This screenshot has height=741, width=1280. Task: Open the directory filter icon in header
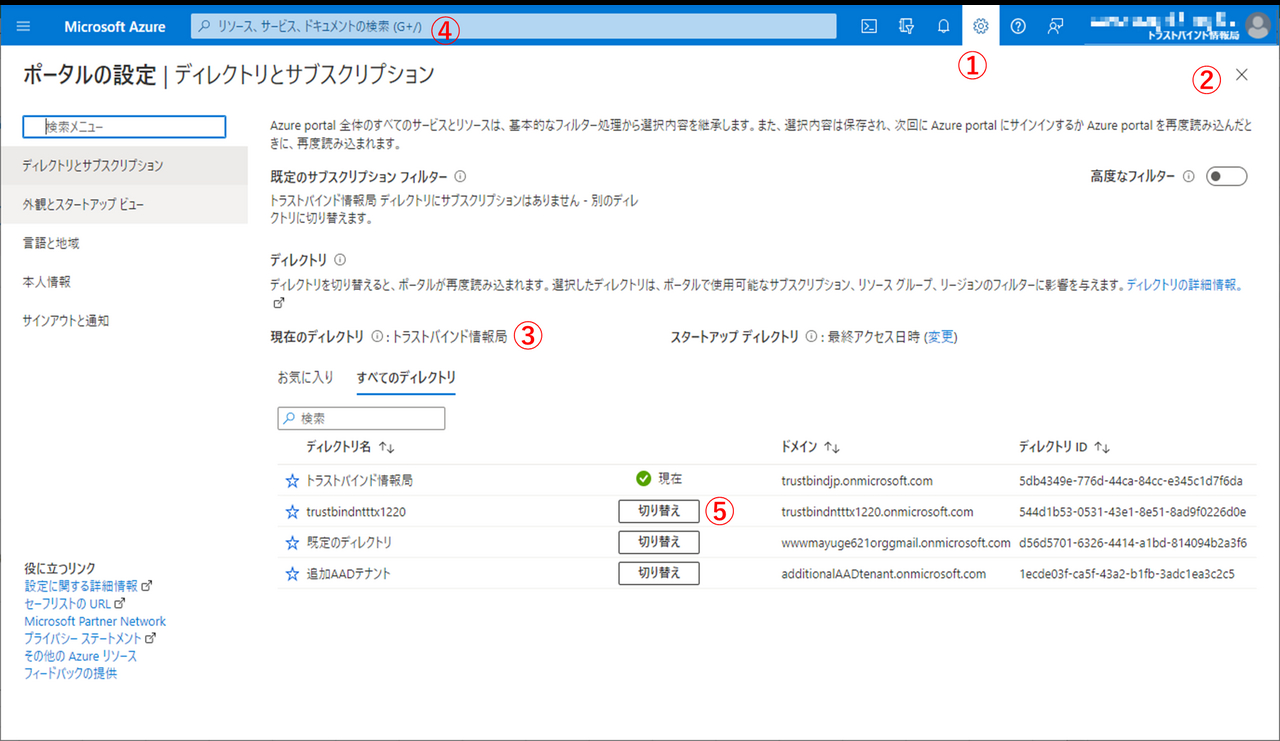(x=907, y=27)
